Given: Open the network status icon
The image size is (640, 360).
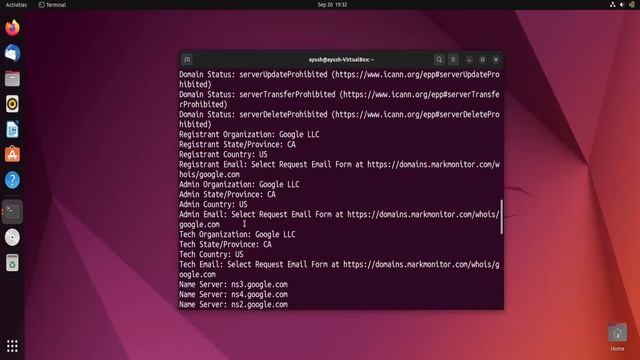Looking at the screenshot, I should (x=613, y=4).
